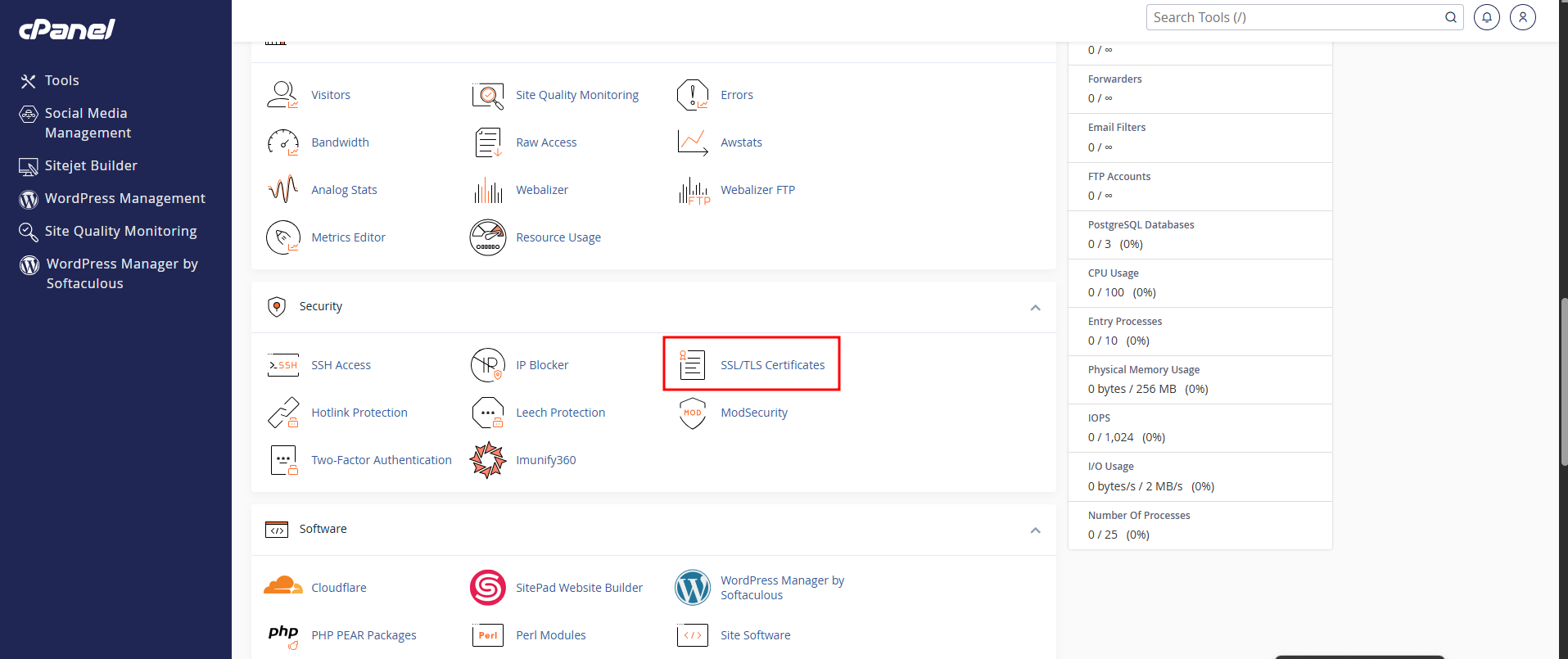Open the Resource Usage gauge icon

pyautogui.click(x=488, y=237)
